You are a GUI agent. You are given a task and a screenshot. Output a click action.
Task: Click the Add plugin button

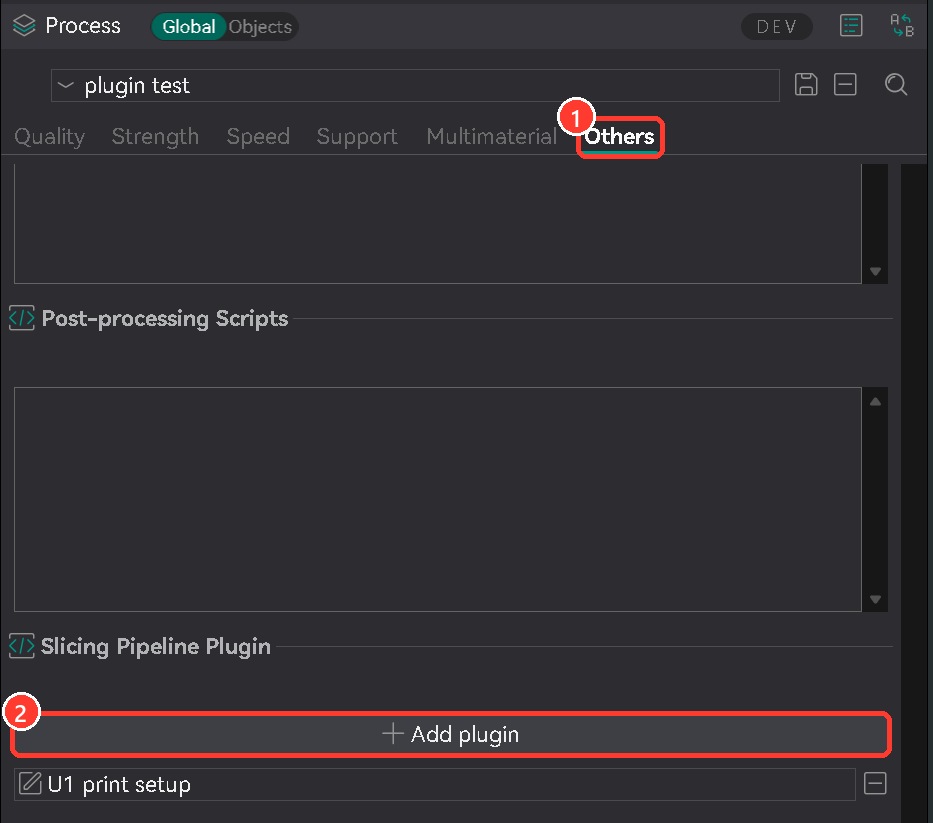pyautogui.click(x=450, y=734)
